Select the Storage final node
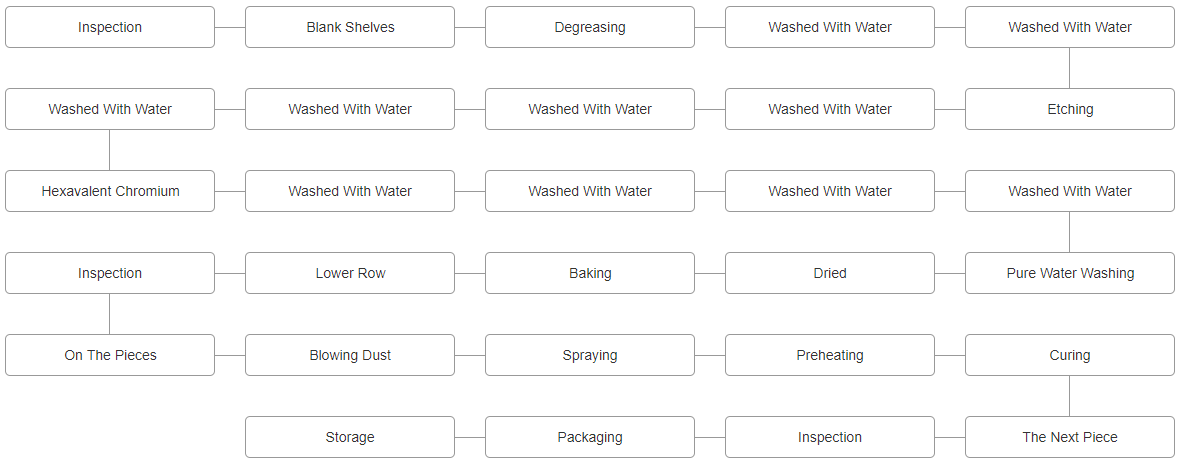The width and height of the screenshot is (1180, 462). 350,437
